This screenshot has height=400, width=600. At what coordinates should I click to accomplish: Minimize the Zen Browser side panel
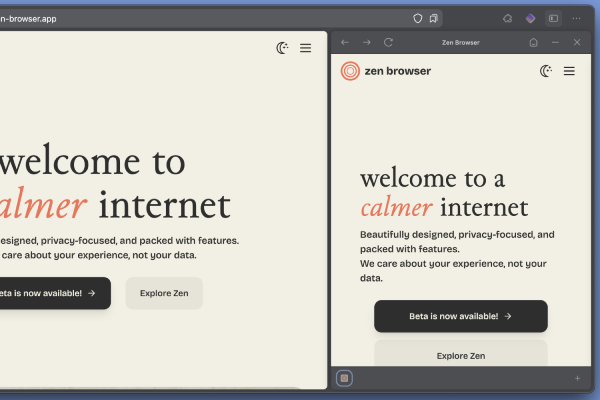(555, 42)
